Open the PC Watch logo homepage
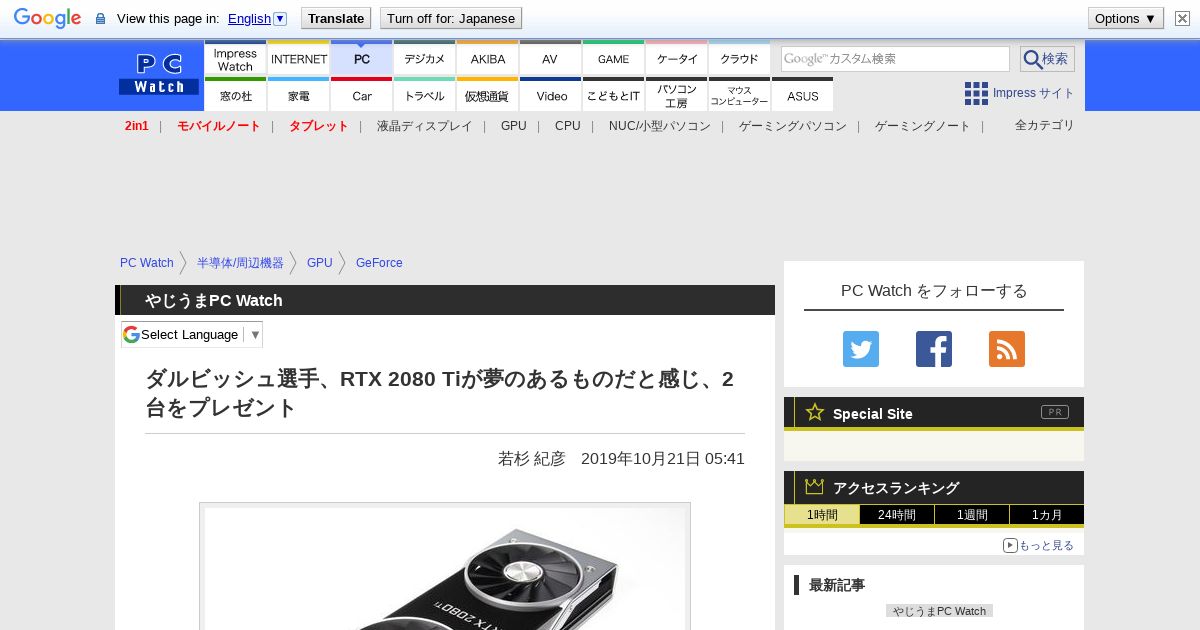Image resolution: width=1200 pixels, height=630 pixels. [159, 75]
